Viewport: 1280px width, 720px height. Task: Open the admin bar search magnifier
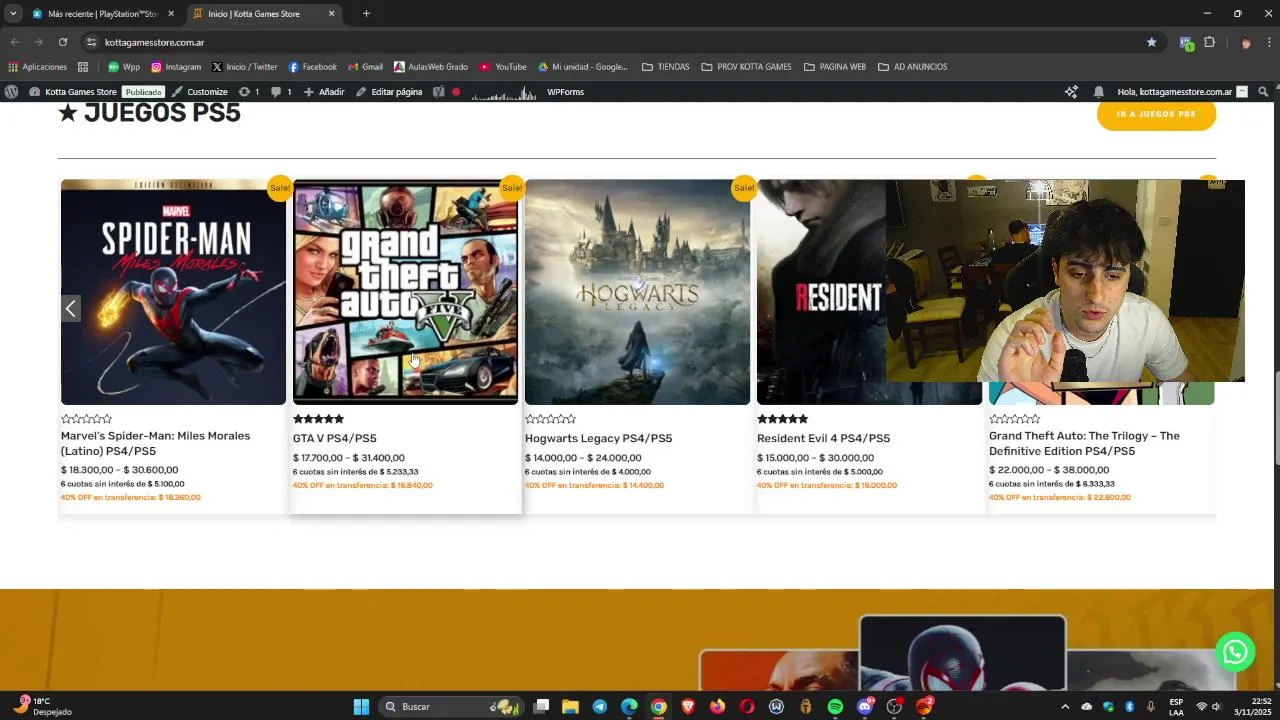1263,92
